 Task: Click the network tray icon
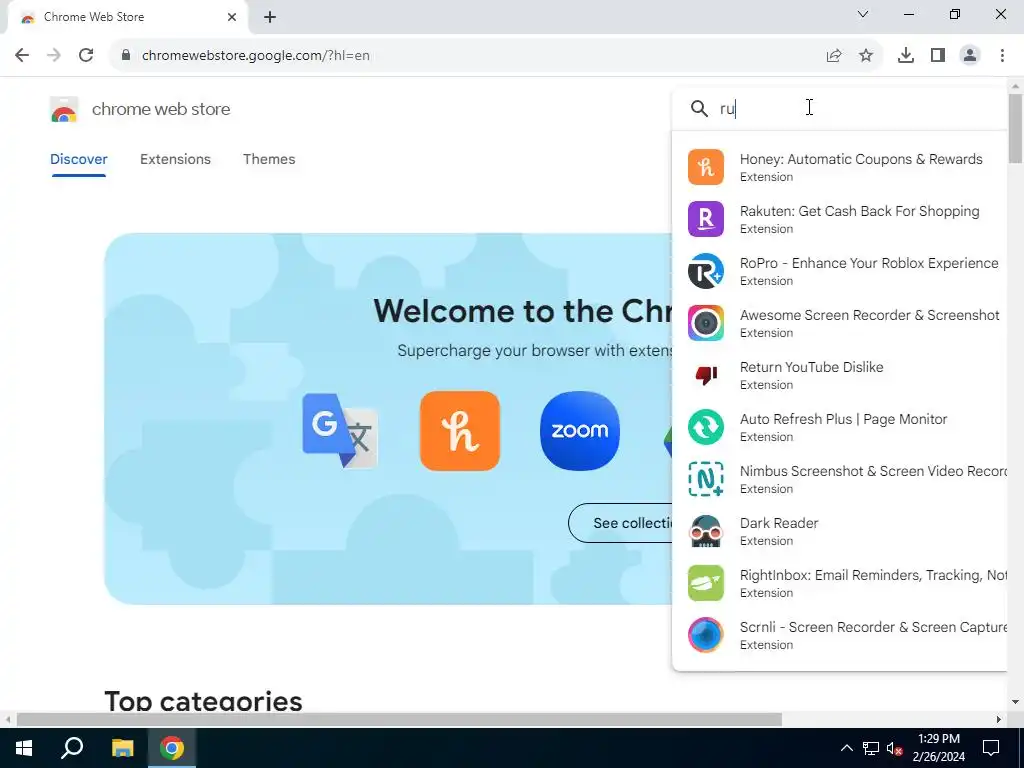pos(871,748)
